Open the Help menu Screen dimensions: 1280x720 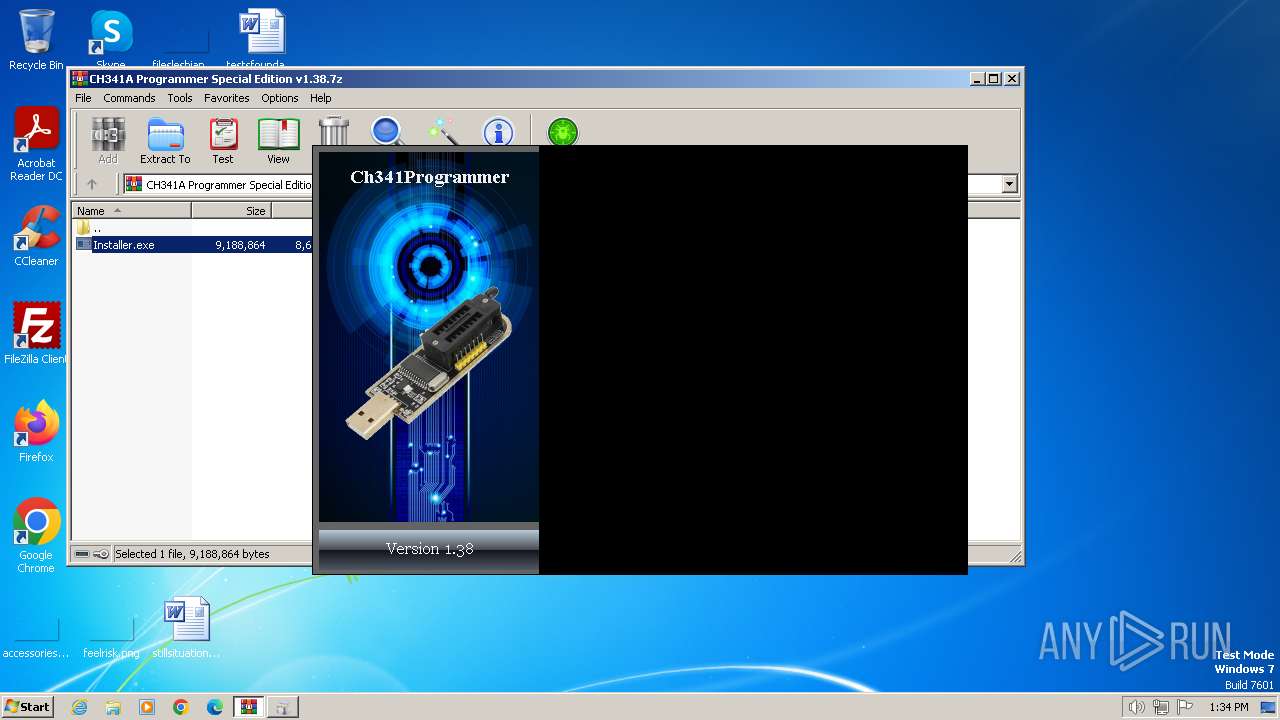pyautogui.click(x=320, y=98)
